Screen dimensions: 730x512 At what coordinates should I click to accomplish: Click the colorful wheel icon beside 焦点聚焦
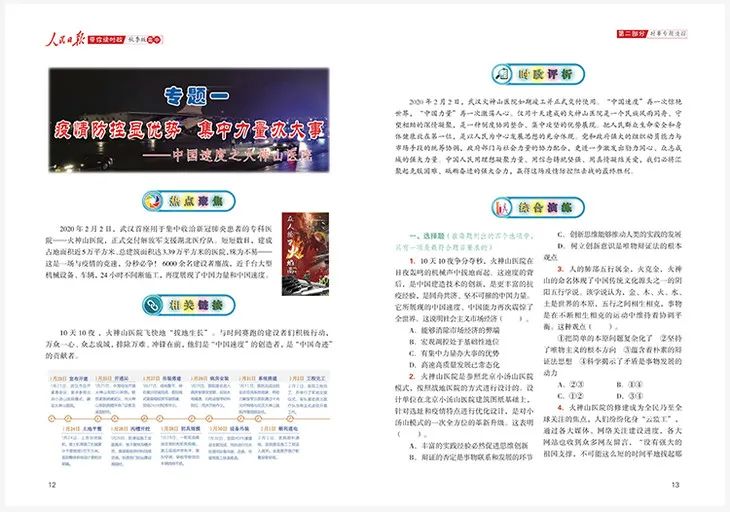152,201
